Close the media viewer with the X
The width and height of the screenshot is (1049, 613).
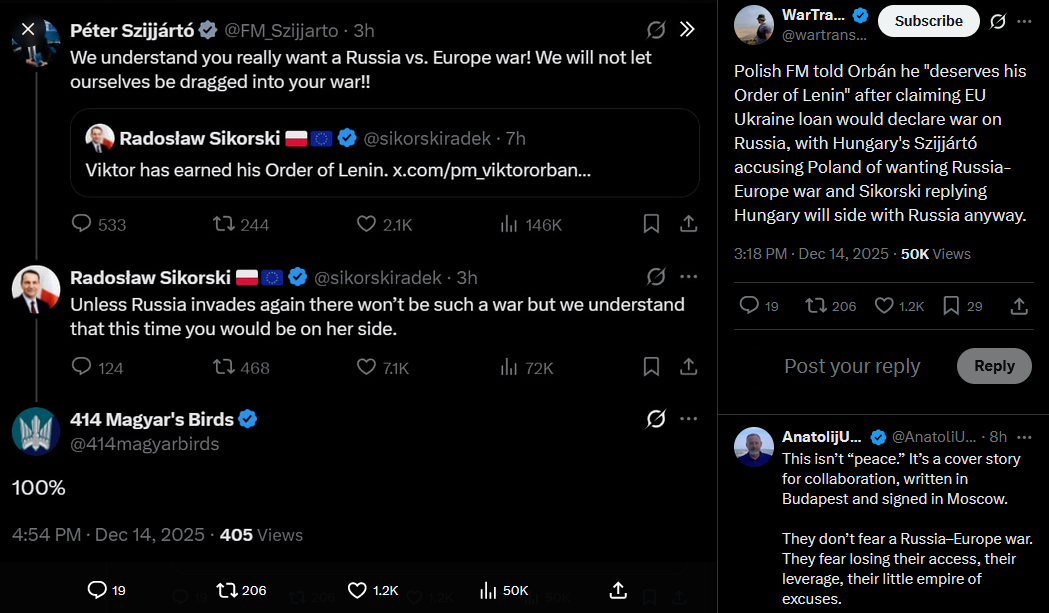click(x=28, y=29)
